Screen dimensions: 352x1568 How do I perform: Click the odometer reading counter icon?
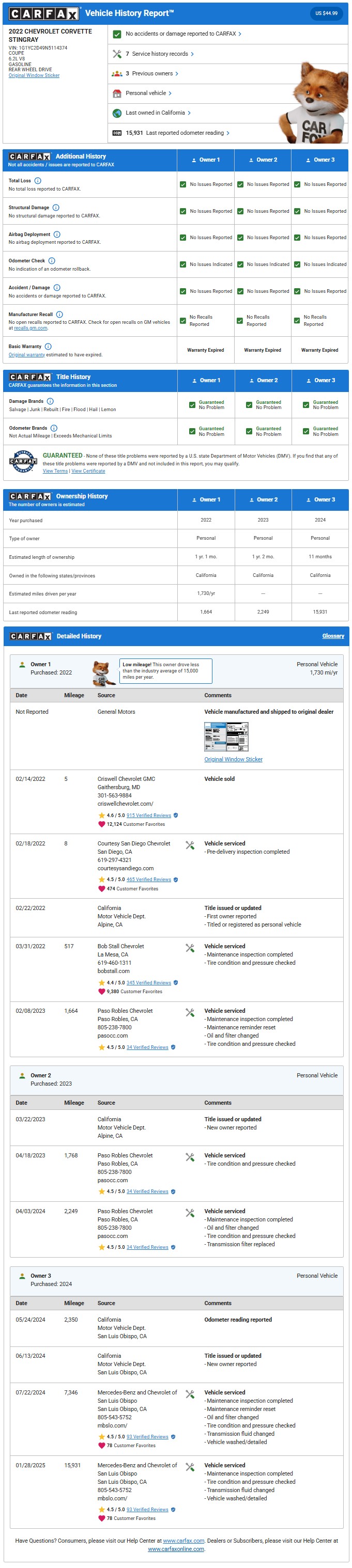pyautogui.click(x=117, y=133)
